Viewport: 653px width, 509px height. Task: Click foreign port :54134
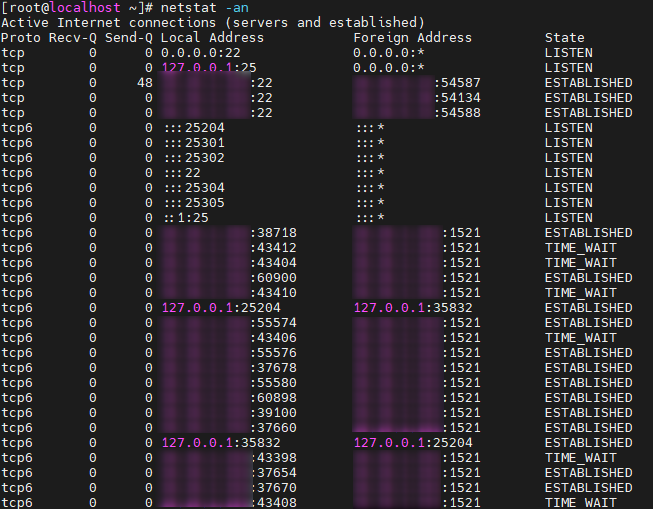[457, 98]
